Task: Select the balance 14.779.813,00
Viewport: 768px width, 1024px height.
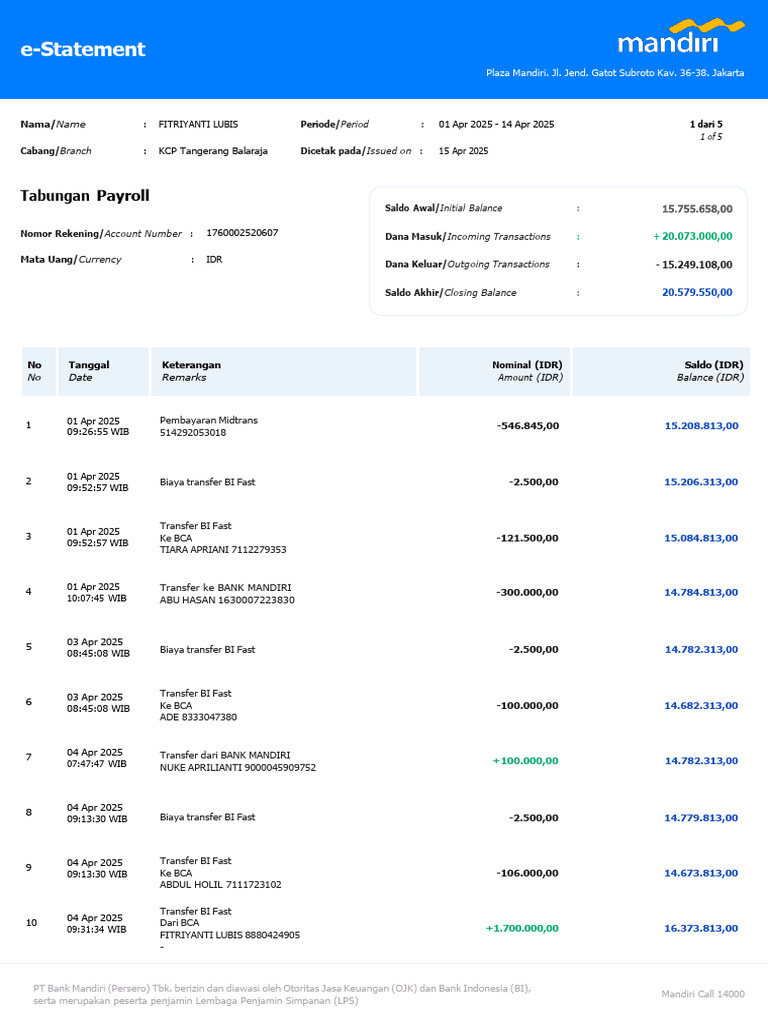Action: pyautogui.click(x=701, y=818)
